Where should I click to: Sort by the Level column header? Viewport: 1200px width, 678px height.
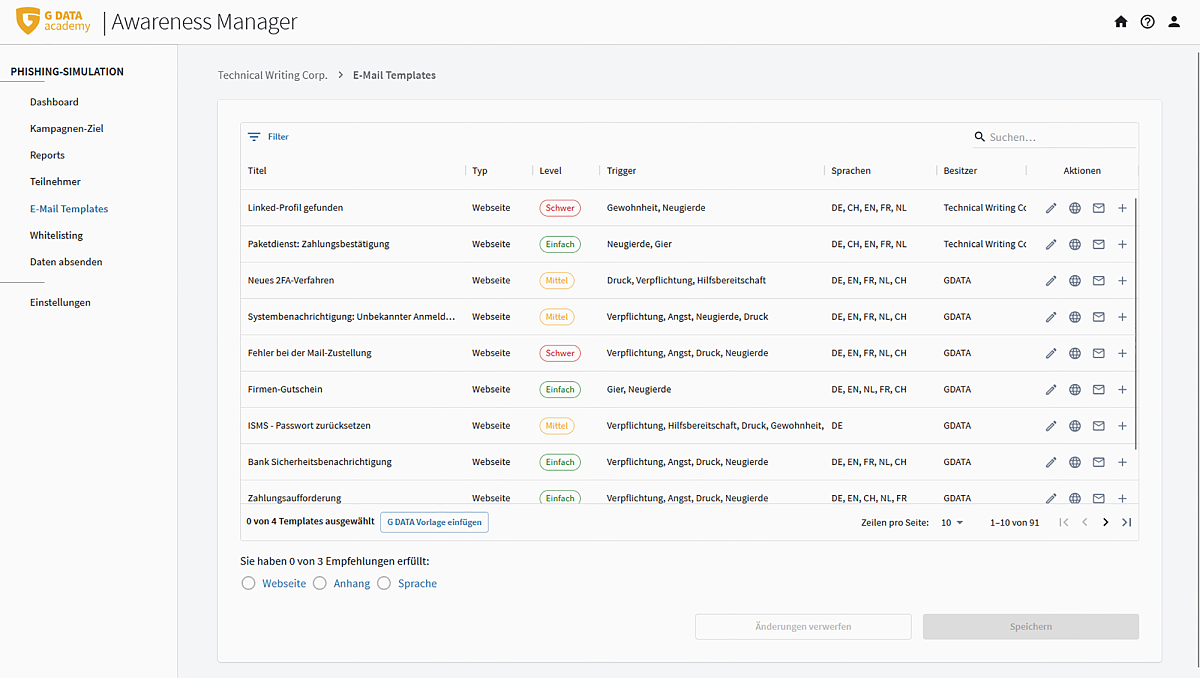tap(550, 171)
